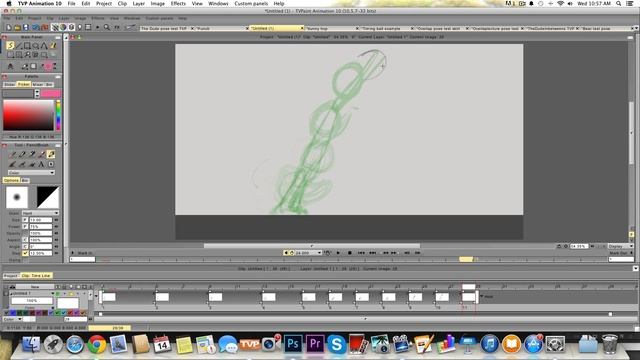The width and height of the screenshot is (640, 360).
Task: Jump to first frame with rewind button
Action: click(361, 253)
